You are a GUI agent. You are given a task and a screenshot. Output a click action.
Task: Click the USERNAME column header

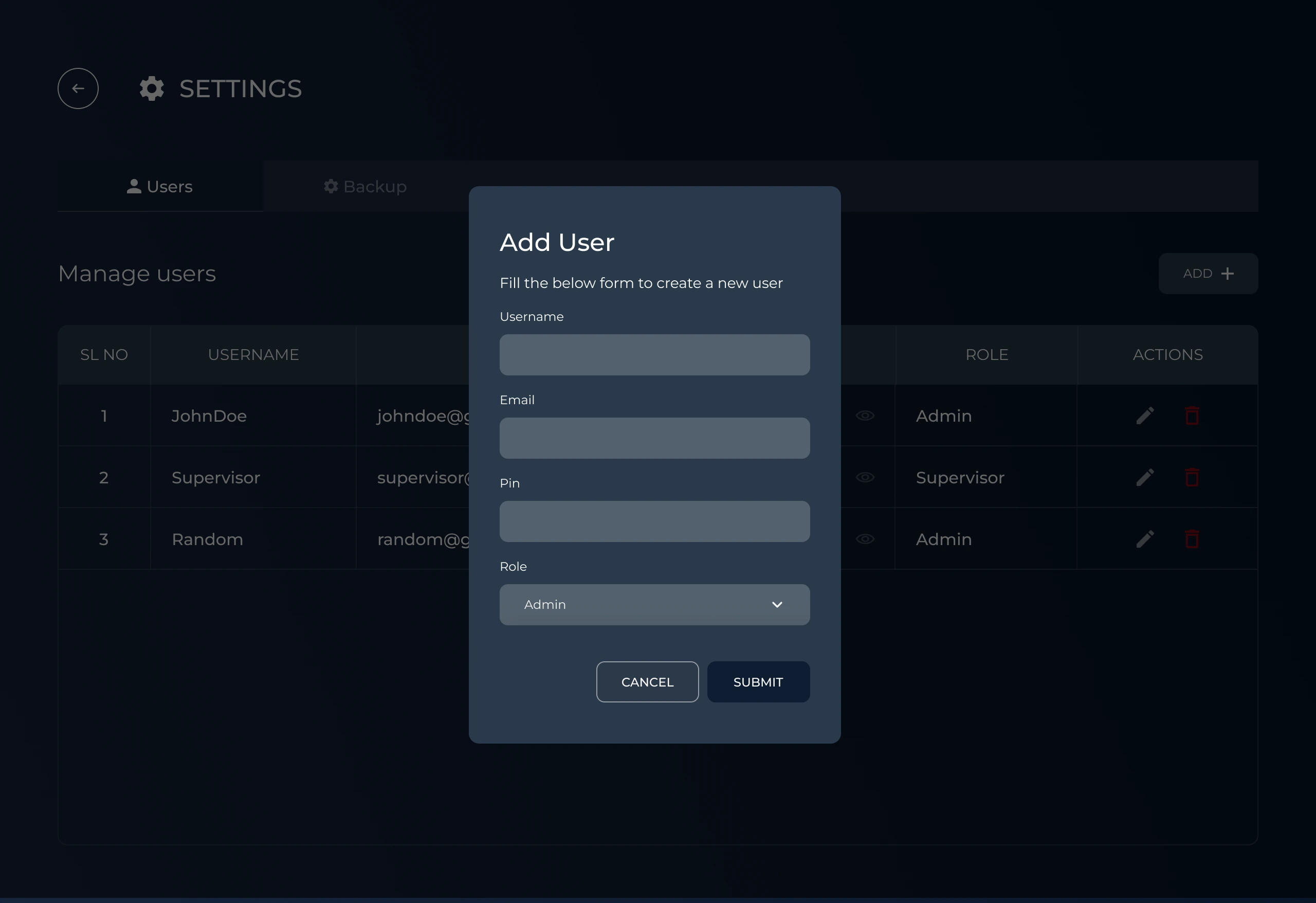click(x=253, y=355)
